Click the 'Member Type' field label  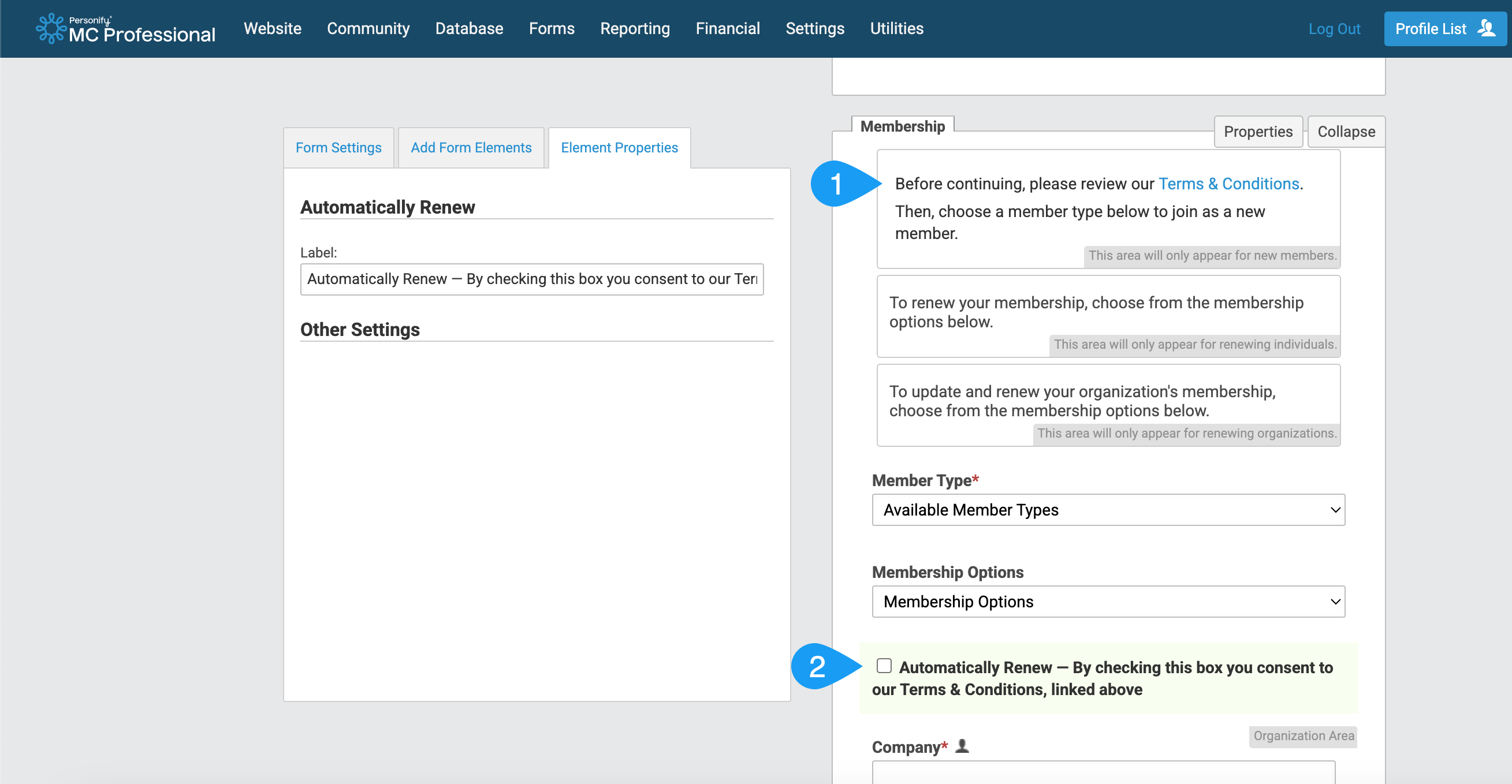[925, 480]
